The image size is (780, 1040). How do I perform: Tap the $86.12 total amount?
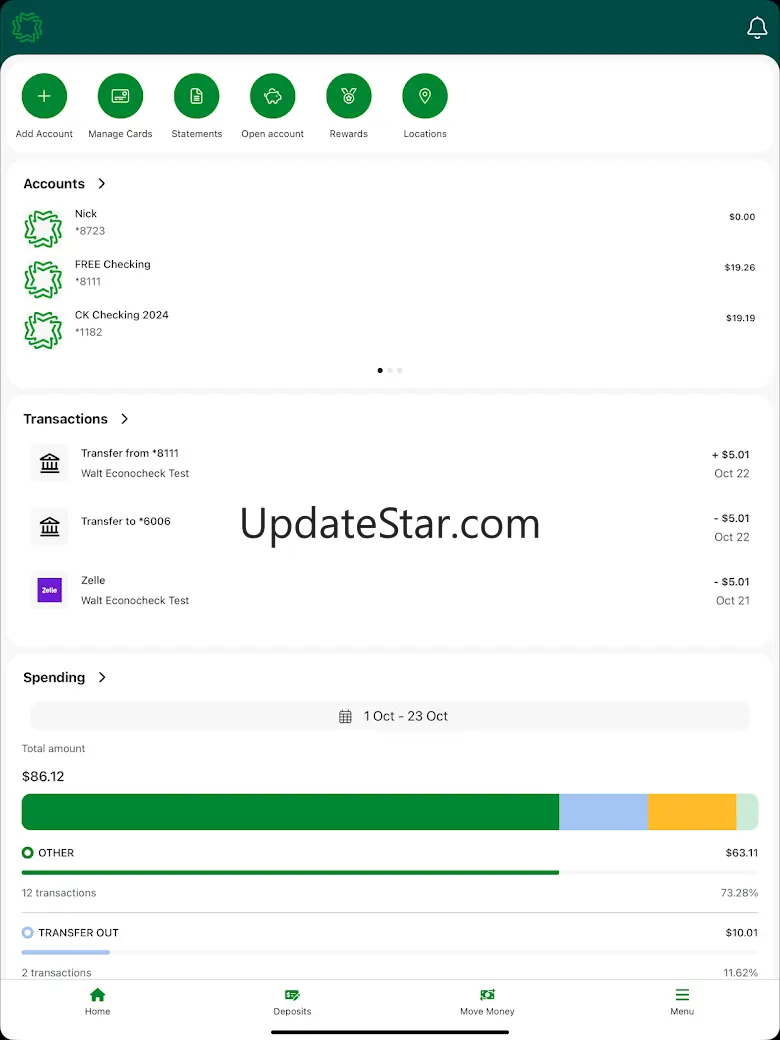(43, 776)
